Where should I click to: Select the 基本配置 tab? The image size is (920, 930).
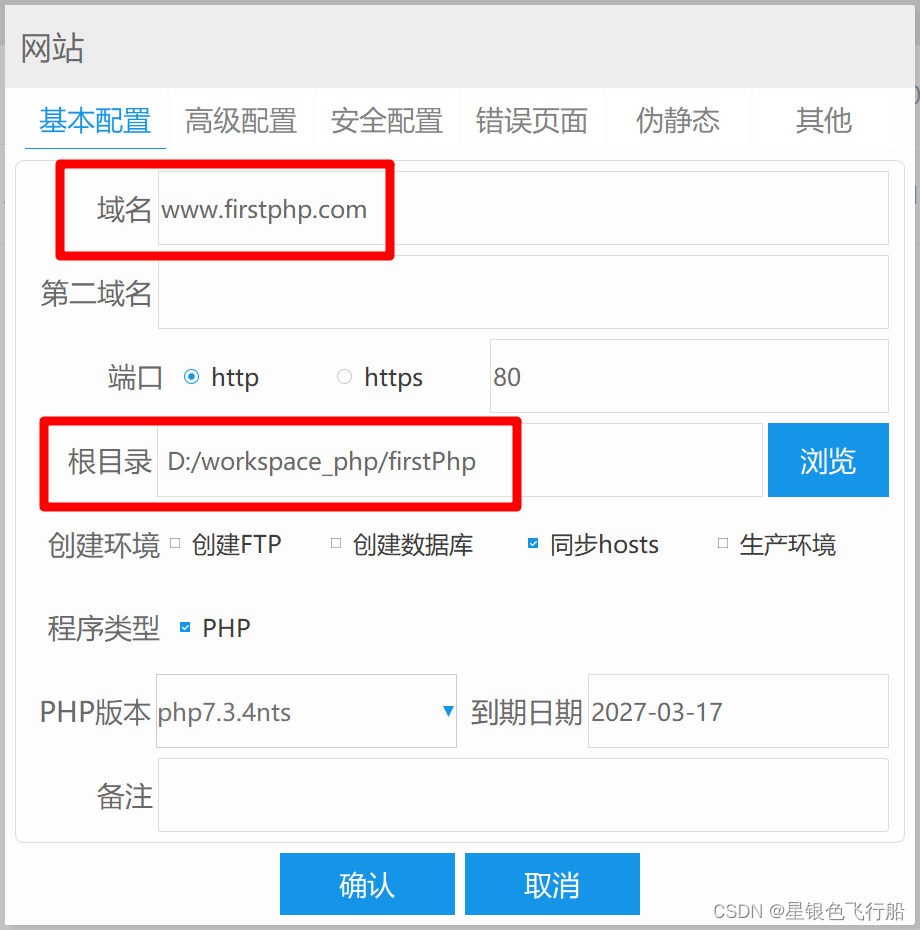(95, 121)
